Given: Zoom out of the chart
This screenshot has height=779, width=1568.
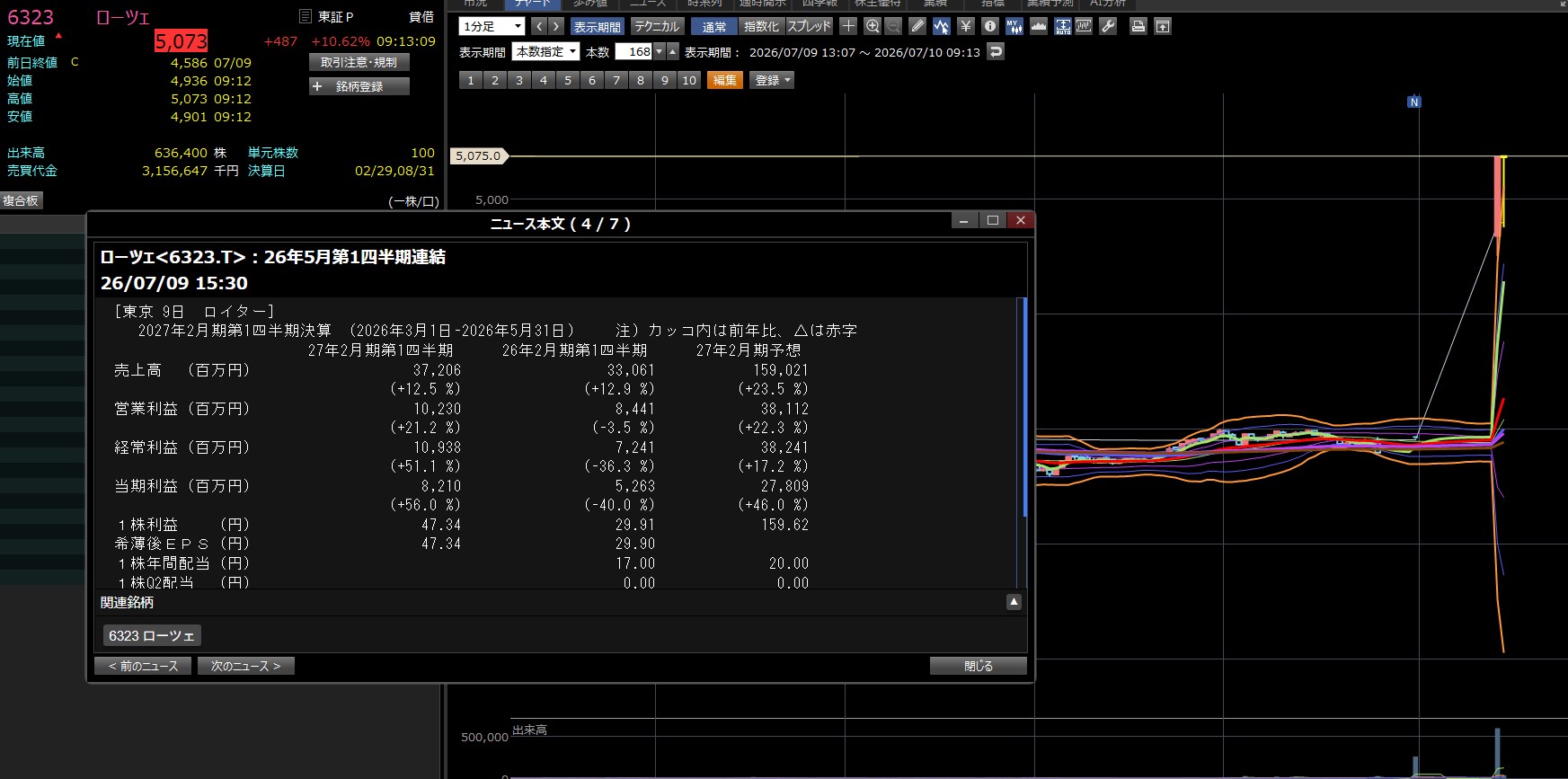Looking at the screenshot, I should click(893, 26).
